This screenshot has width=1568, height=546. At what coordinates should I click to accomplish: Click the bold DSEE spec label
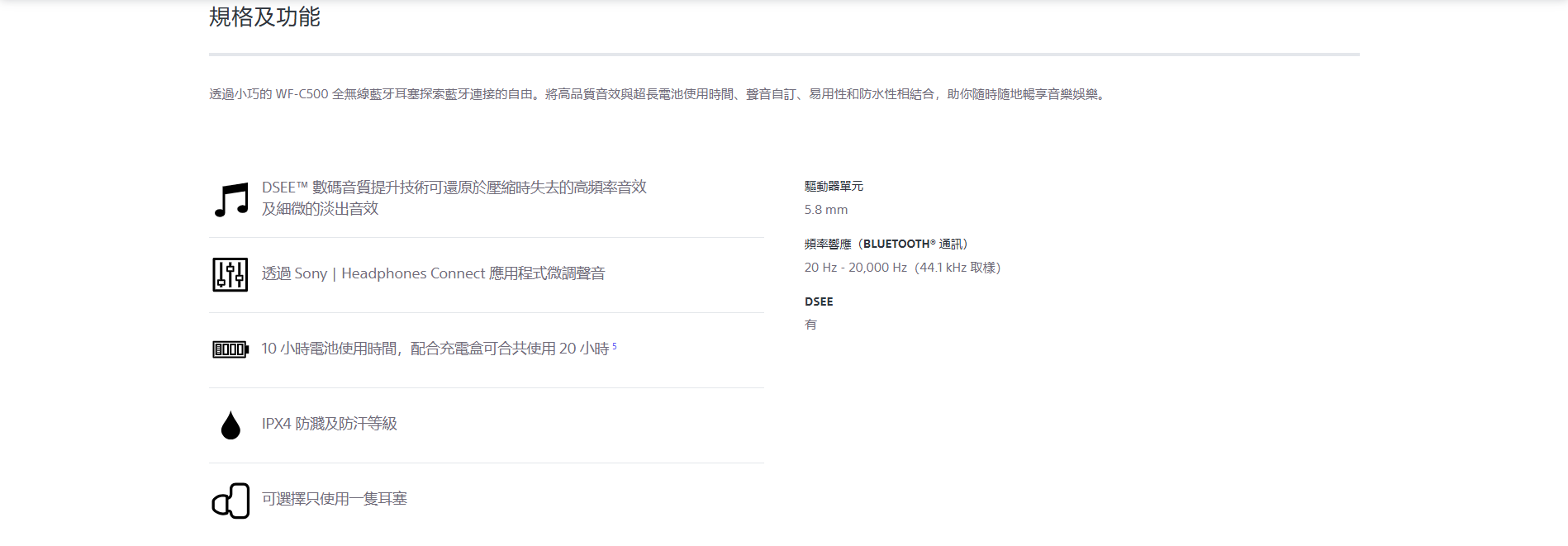819,301
